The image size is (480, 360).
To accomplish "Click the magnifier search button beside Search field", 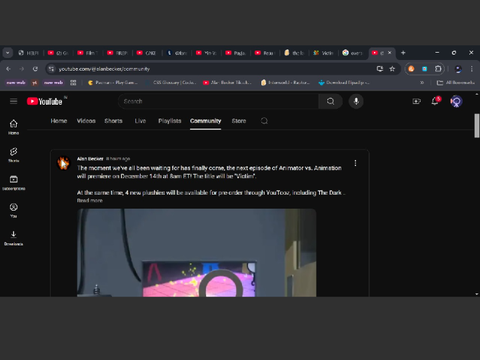I will pyautogui.click(x=330, y=101).
